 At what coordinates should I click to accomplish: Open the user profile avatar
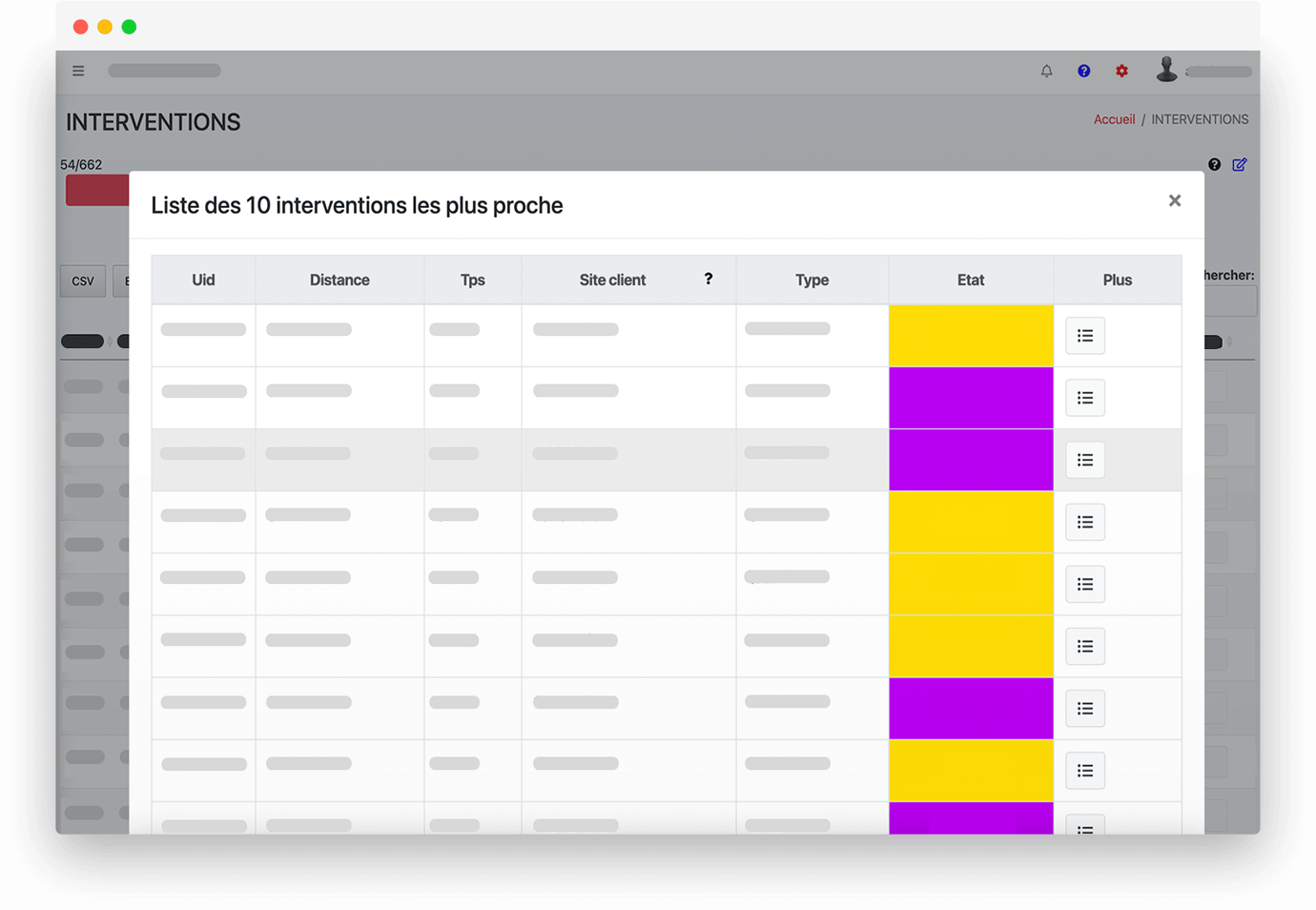point(1165,69)
